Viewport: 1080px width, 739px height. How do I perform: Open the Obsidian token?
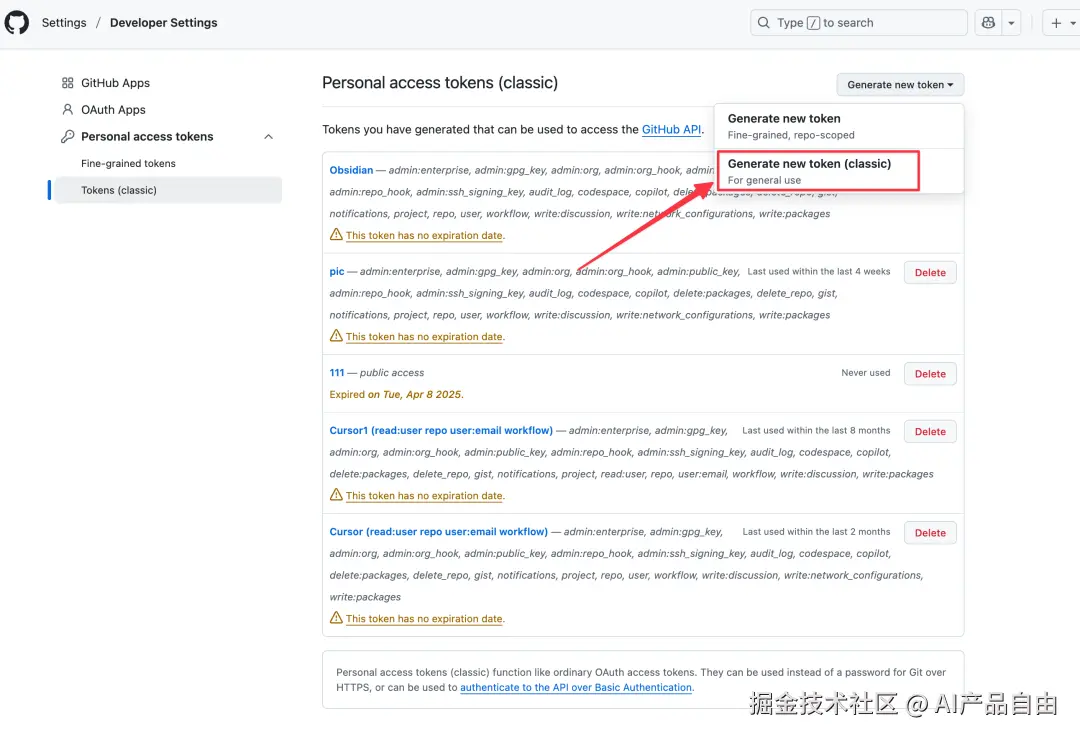[351, 170]
